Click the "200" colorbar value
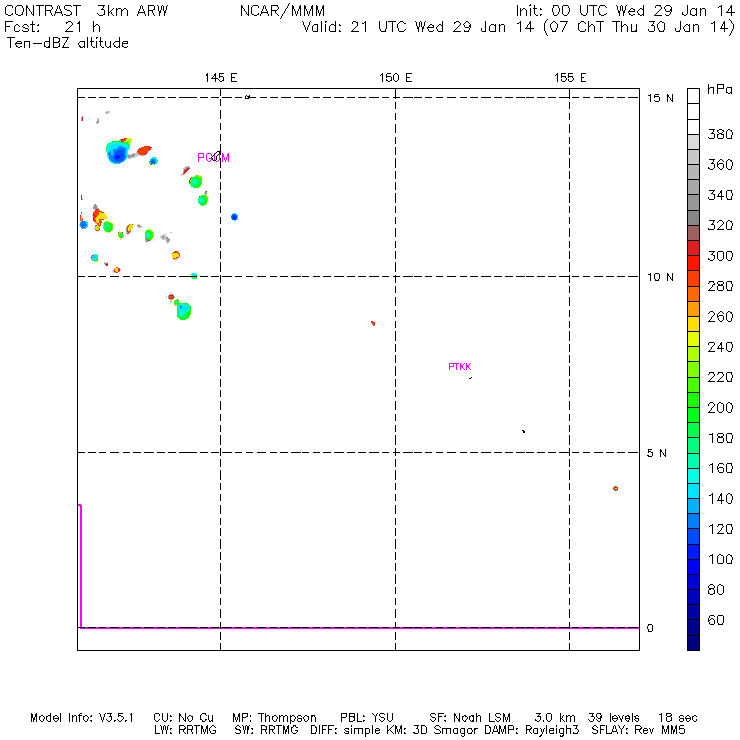 720,407
